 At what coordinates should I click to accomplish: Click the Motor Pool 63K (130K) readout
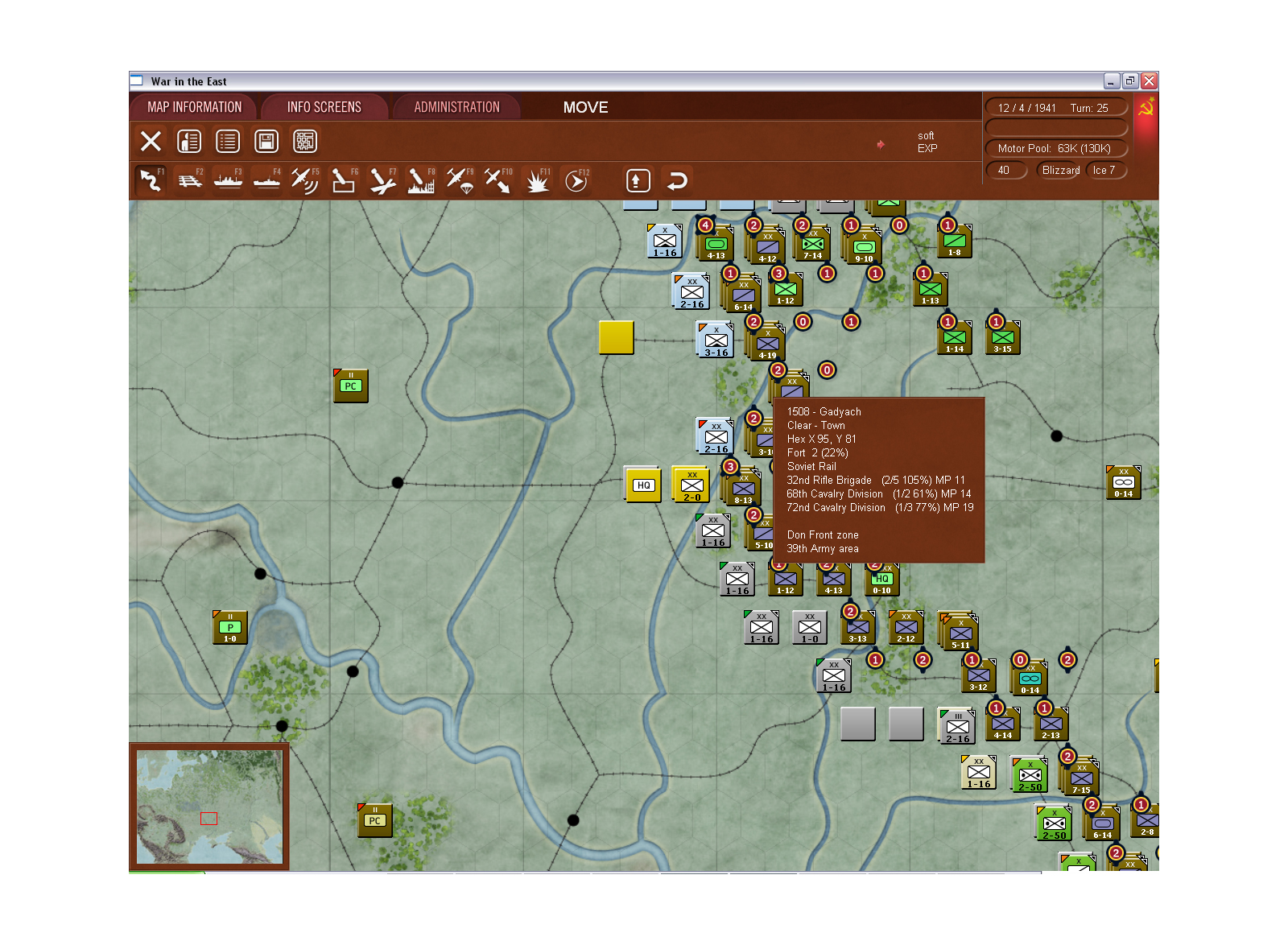click(x=1055, y=148)
